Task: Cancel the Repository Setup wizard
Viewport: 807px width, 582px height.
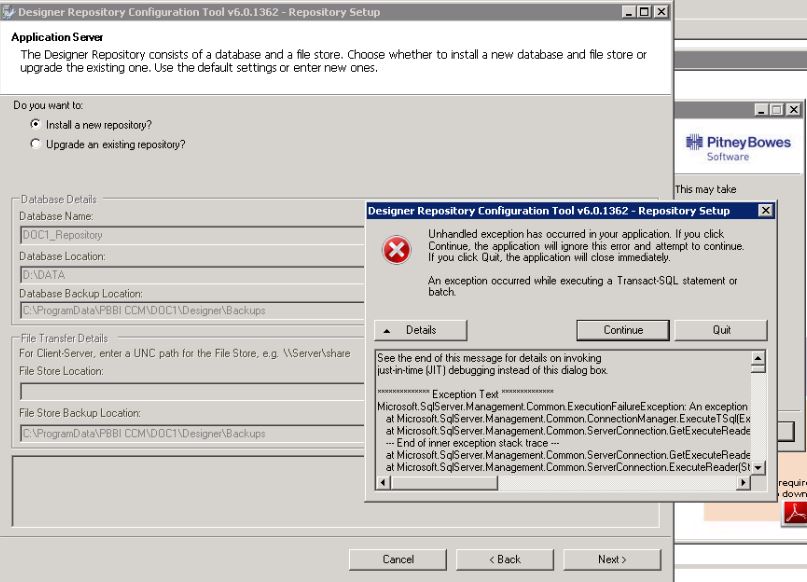Action: pos(398,559)
